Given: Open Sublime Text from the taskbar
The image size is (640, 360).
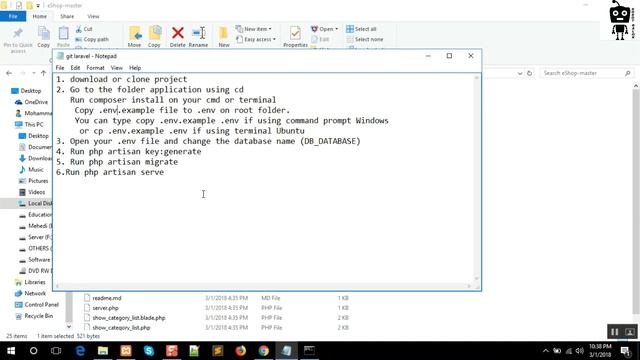Looking at the screenshot, I should pyautogui.click(x=218, y=351).
